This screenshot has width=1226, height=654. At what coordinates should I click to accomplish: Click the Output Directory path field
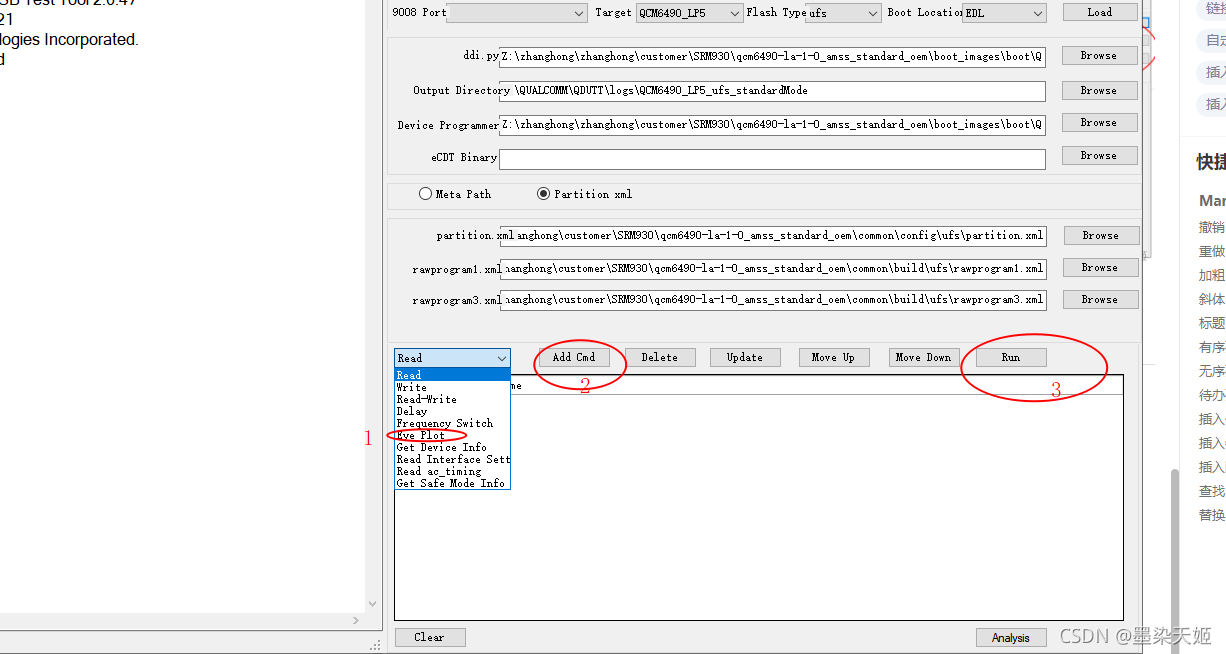pos(772,91)
